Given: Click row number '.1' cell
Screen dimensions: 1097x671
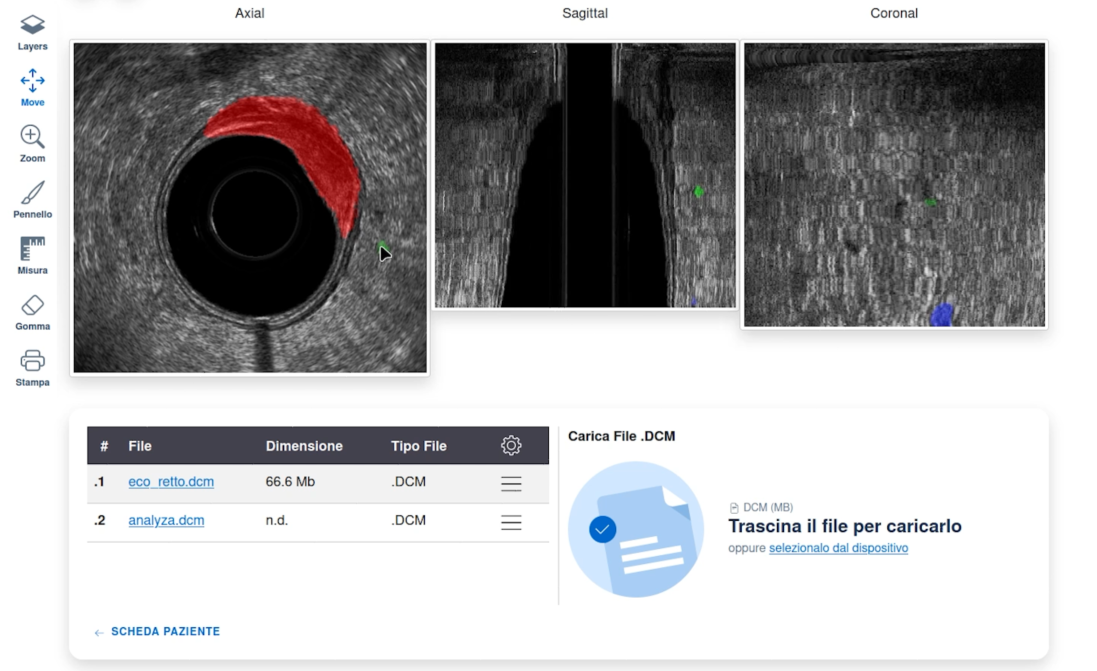Looking at the screenshot, I should coord(99,482).
